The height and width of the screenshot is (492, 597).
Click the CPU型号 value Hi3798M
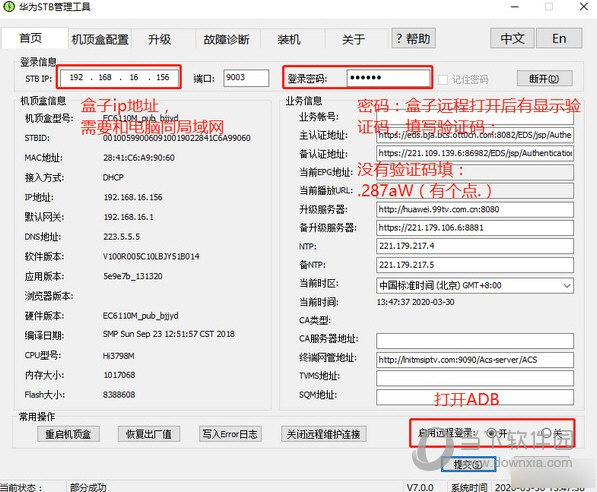118,356
